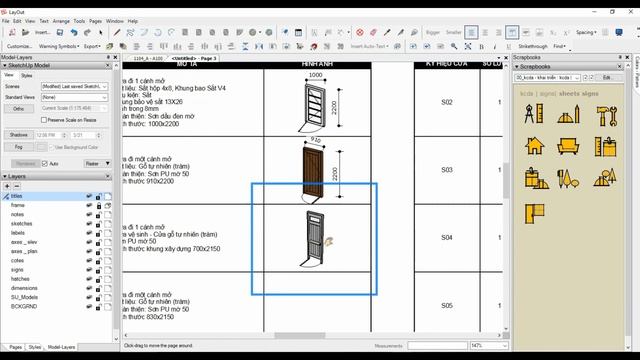Open the Arrange menu
This screenshot has height=360, width=640.
point(61,21)
